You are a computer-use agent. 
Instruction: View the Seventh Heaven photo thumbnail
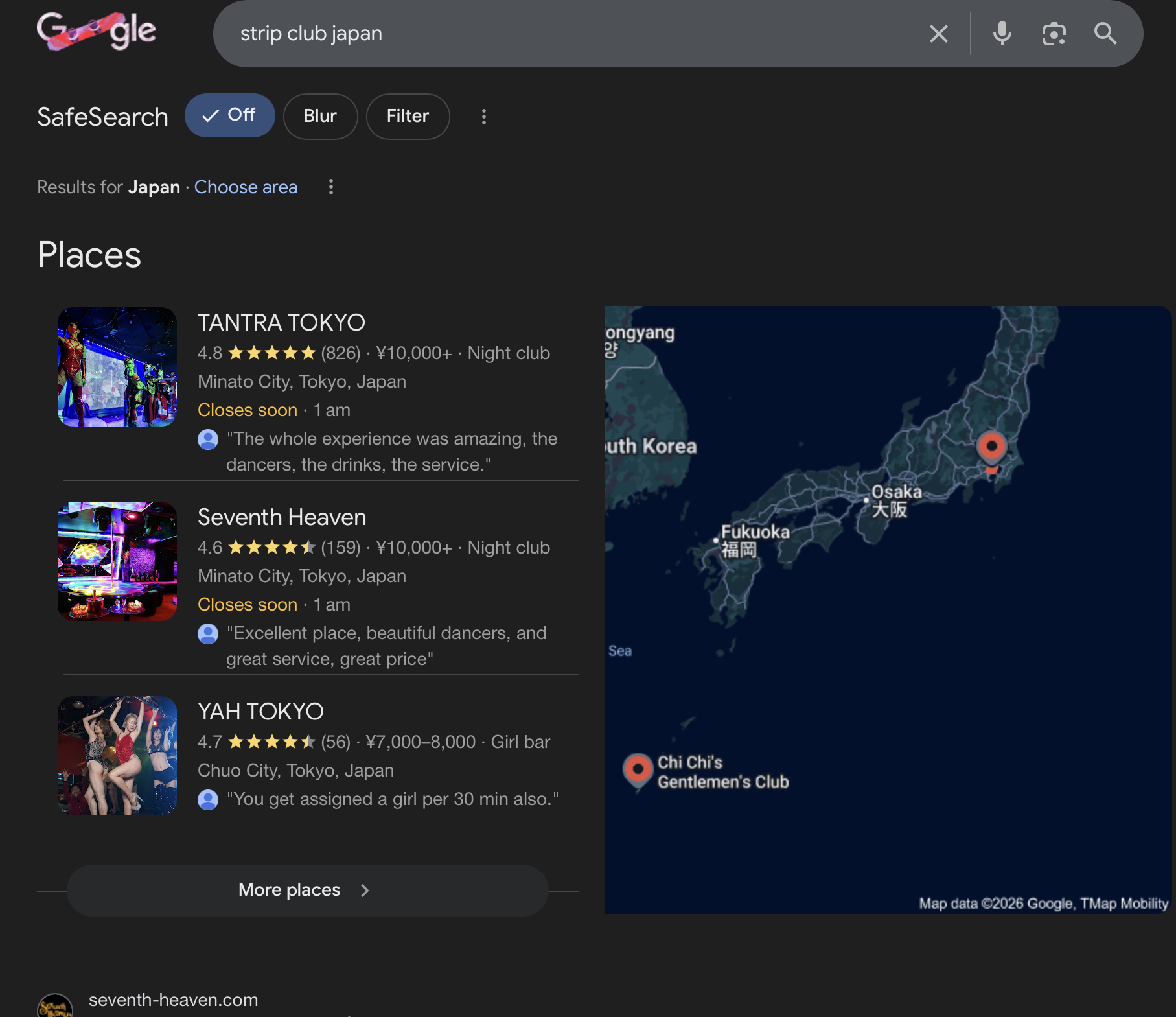(x=117, y=561)
